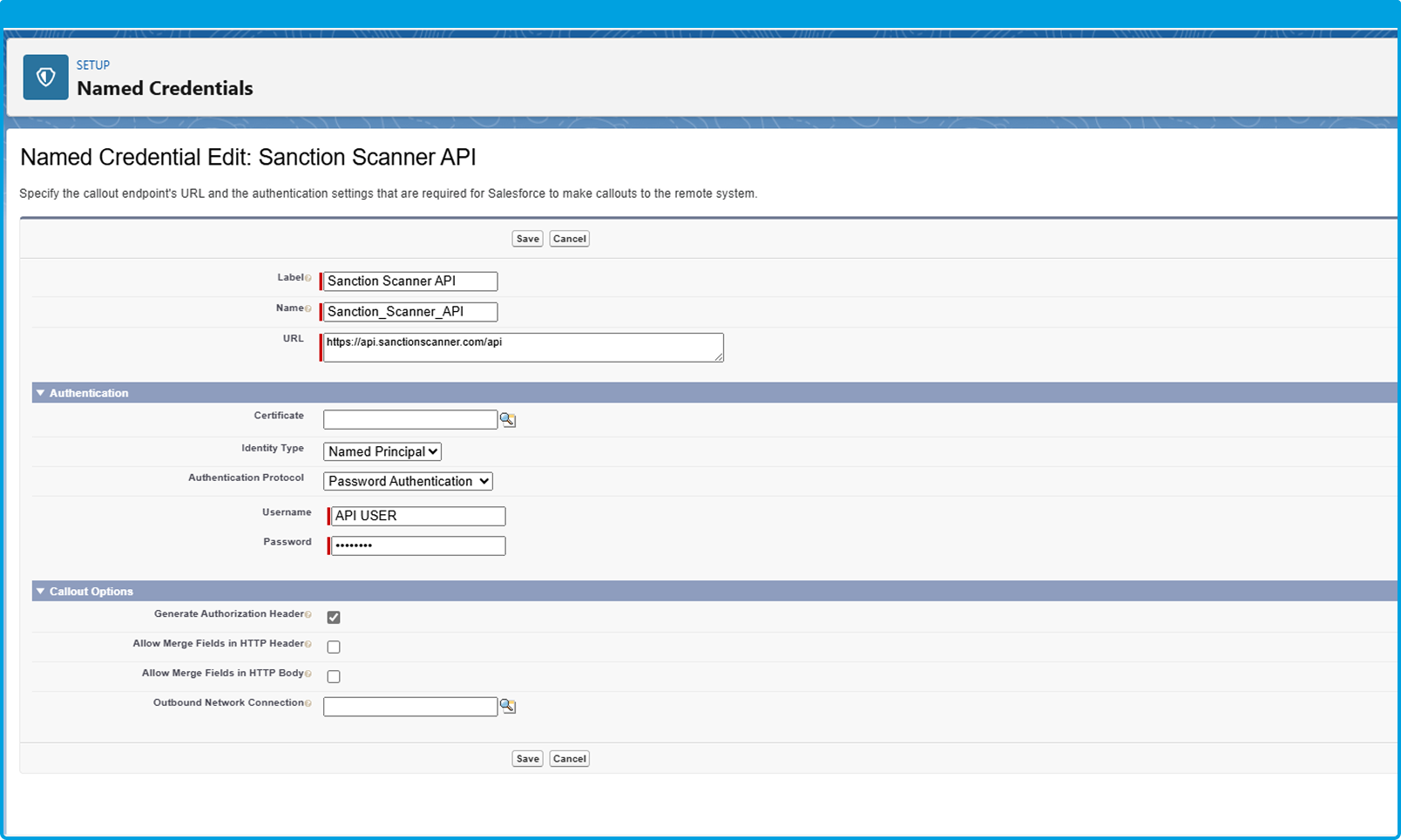Collapse the Authentication section
The height and width of the screenshot is (840, 1401).
[40, 393]
